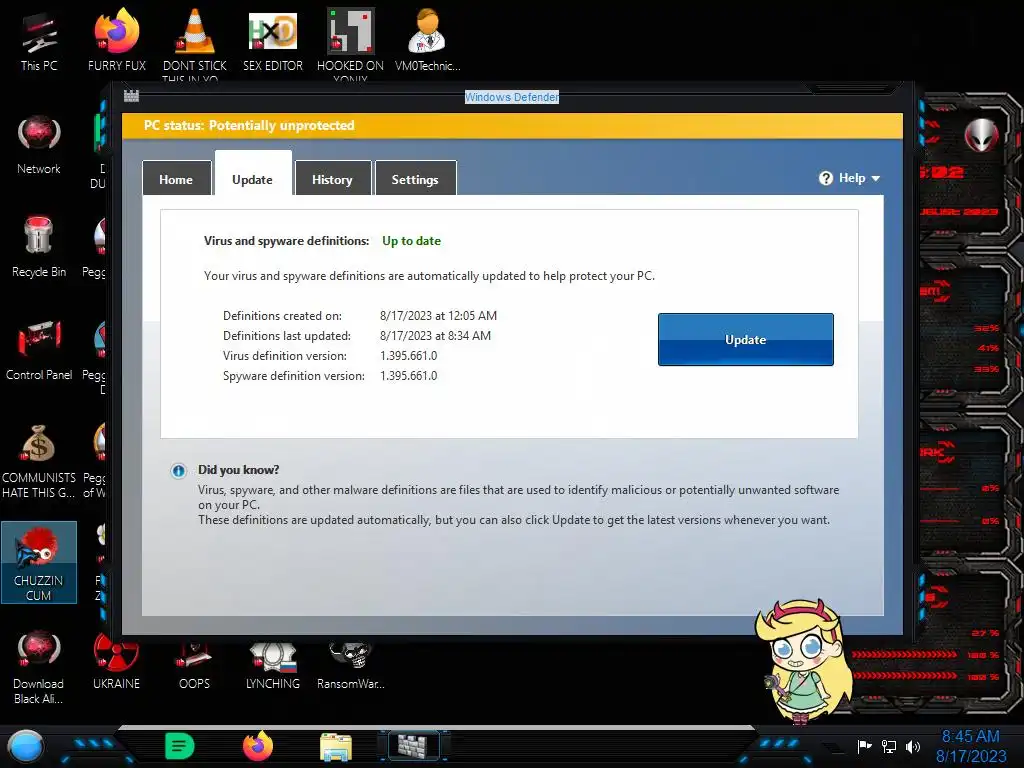Select the CHUZZIN CUM desktop icon
1024x768 pixels.
[x=39, y=563]
